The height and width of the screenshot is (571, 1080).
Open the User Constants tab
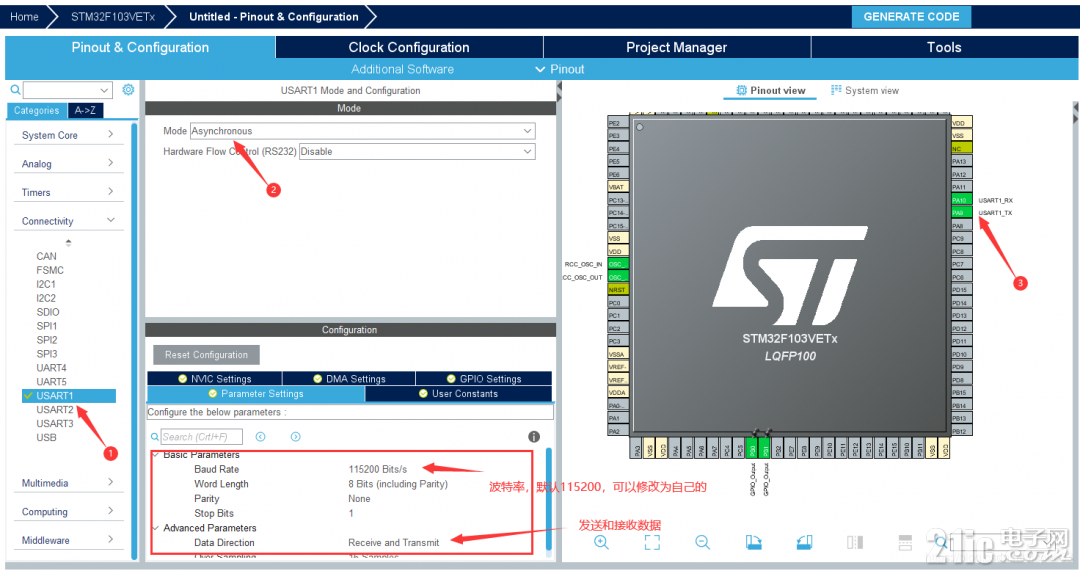coord(458,393)
